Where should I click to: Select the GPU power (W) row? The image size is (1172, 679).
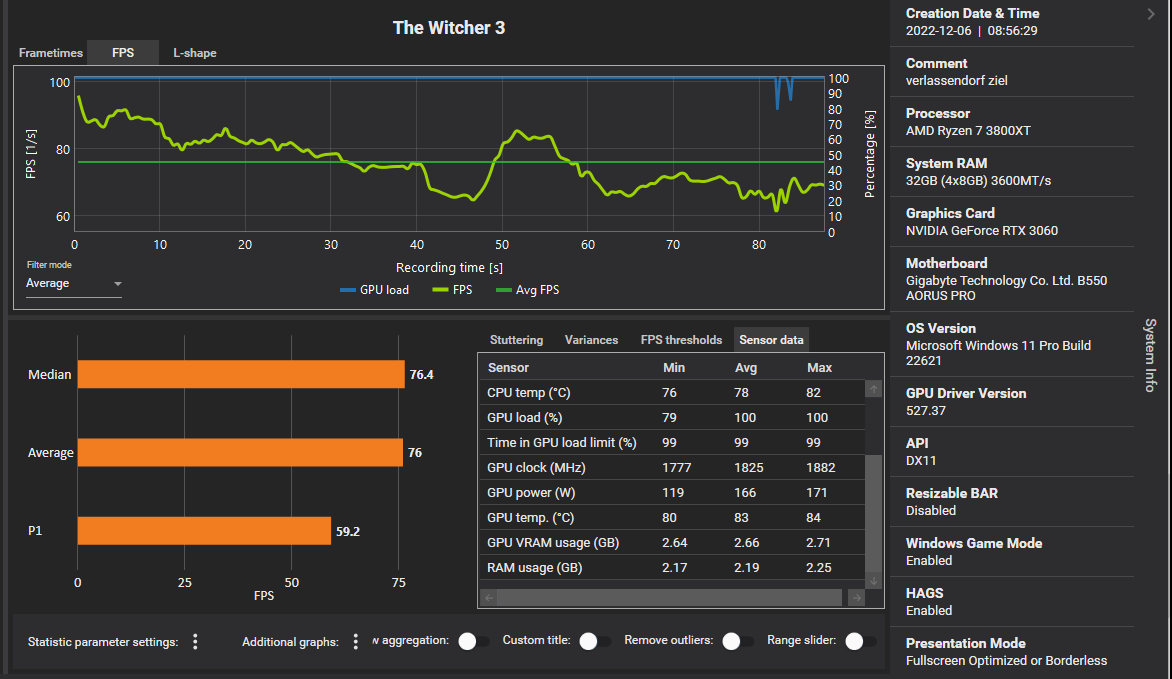coord(671,493)
